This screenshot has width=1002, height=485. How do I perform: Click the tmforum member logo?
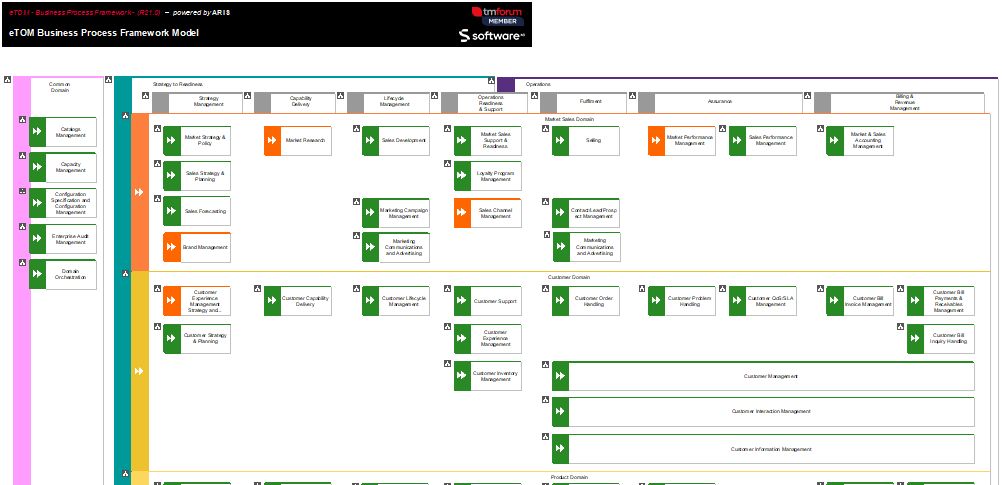496,15
